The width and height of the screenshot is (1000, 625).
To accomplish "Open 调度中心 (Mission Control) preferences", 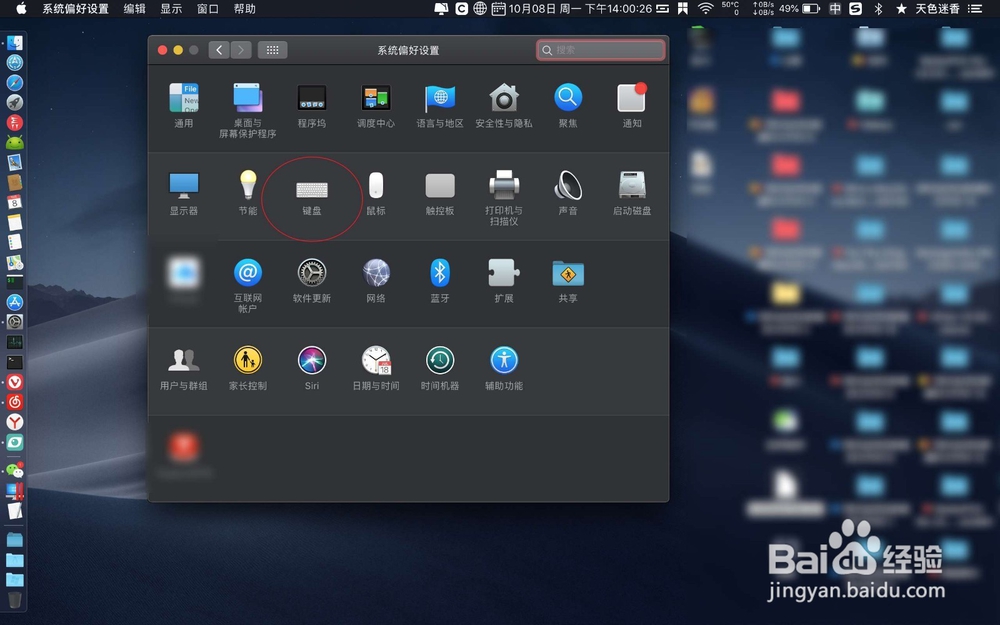I will (376, 105).
